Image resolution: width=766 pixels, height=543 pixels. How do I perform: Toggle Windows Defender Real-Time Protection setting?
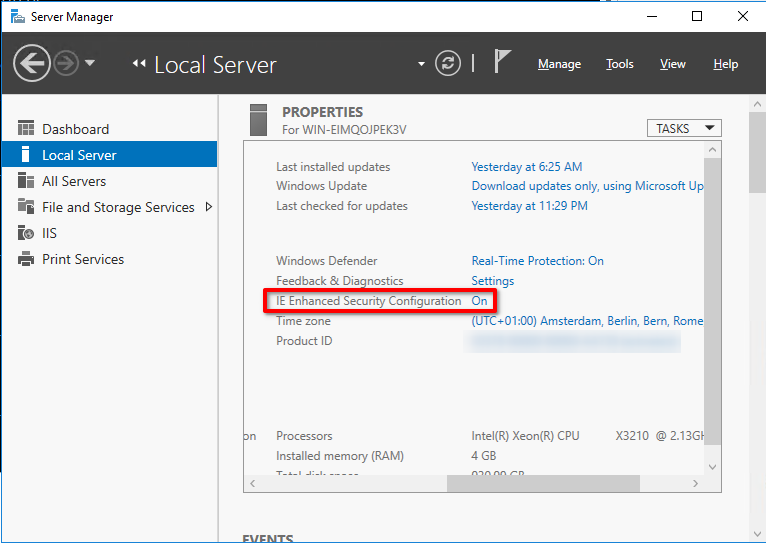click(537, 261)
